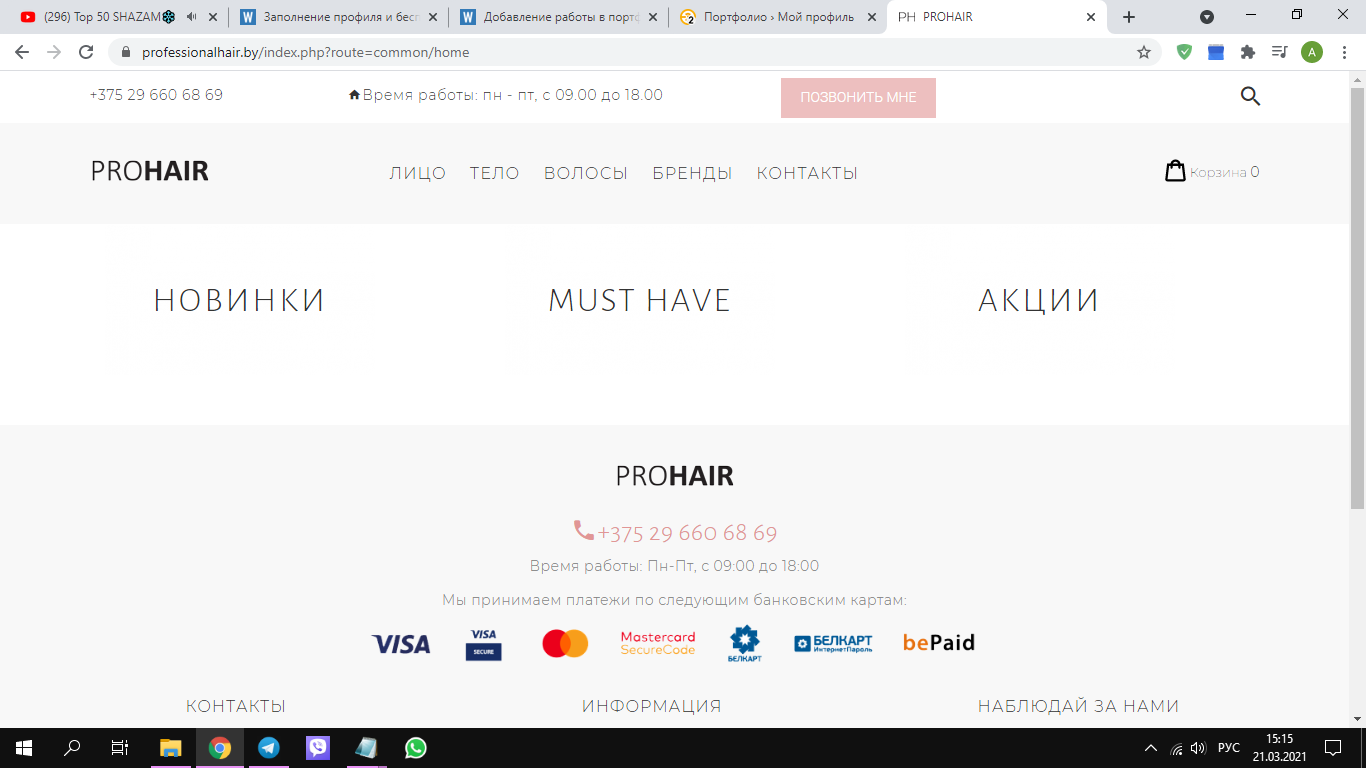Open the НОВИНКИ section
Image resolution: width=1366 pixels, height=768 pixels.
[239, 300]
